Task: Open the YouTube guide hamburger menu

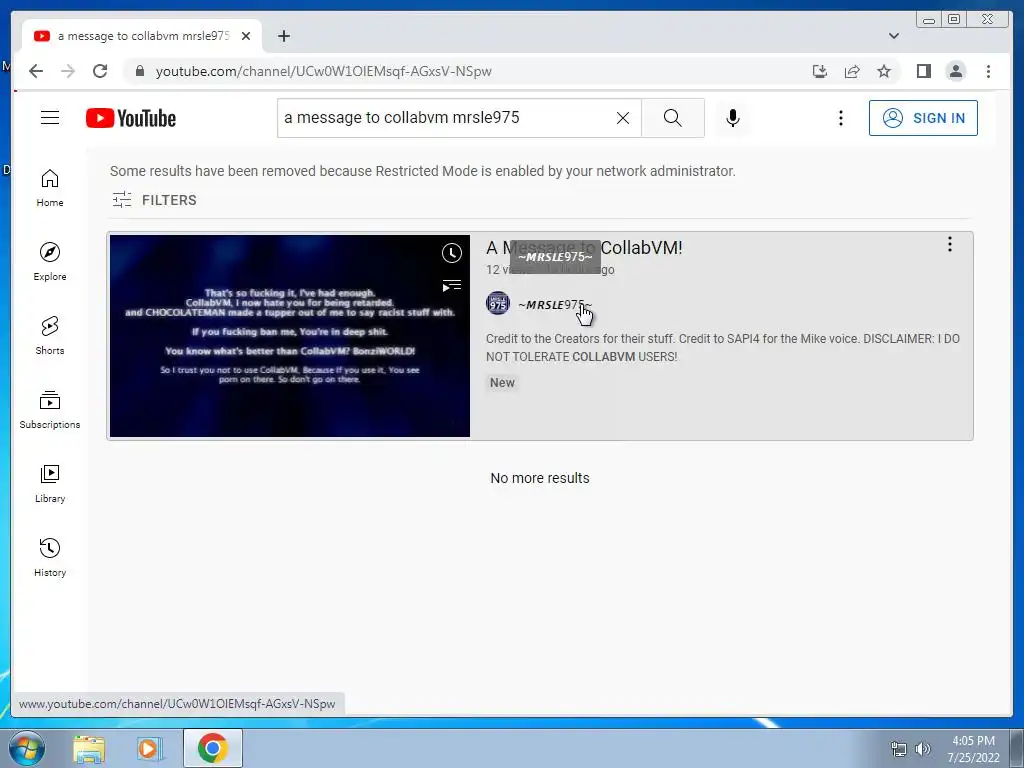Action: (50, 118)
